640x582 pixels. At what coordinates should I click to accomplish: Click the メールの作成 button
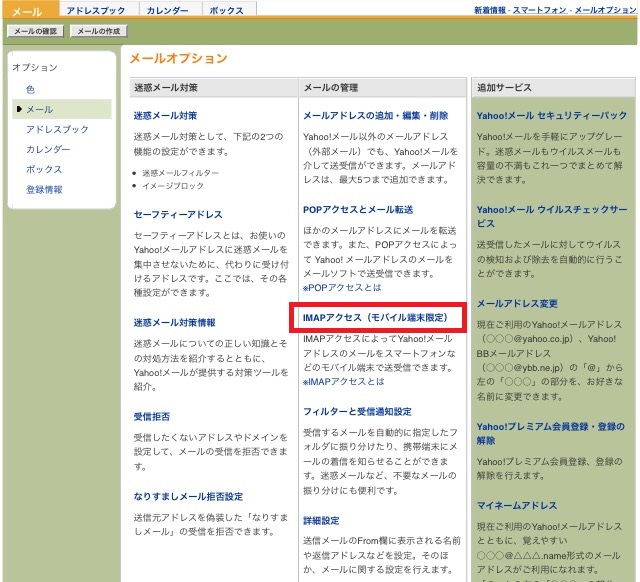[99, 31]
